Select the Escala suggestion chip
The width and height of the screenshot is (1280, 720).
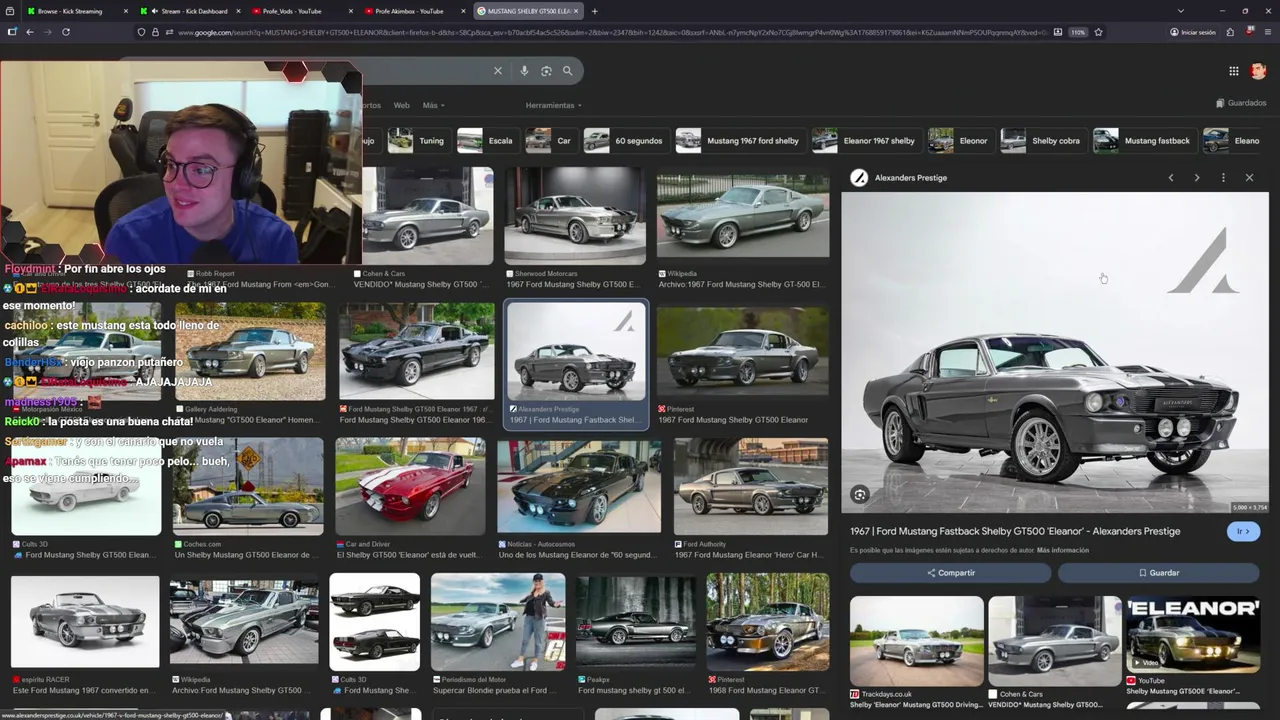coord(486,141)
